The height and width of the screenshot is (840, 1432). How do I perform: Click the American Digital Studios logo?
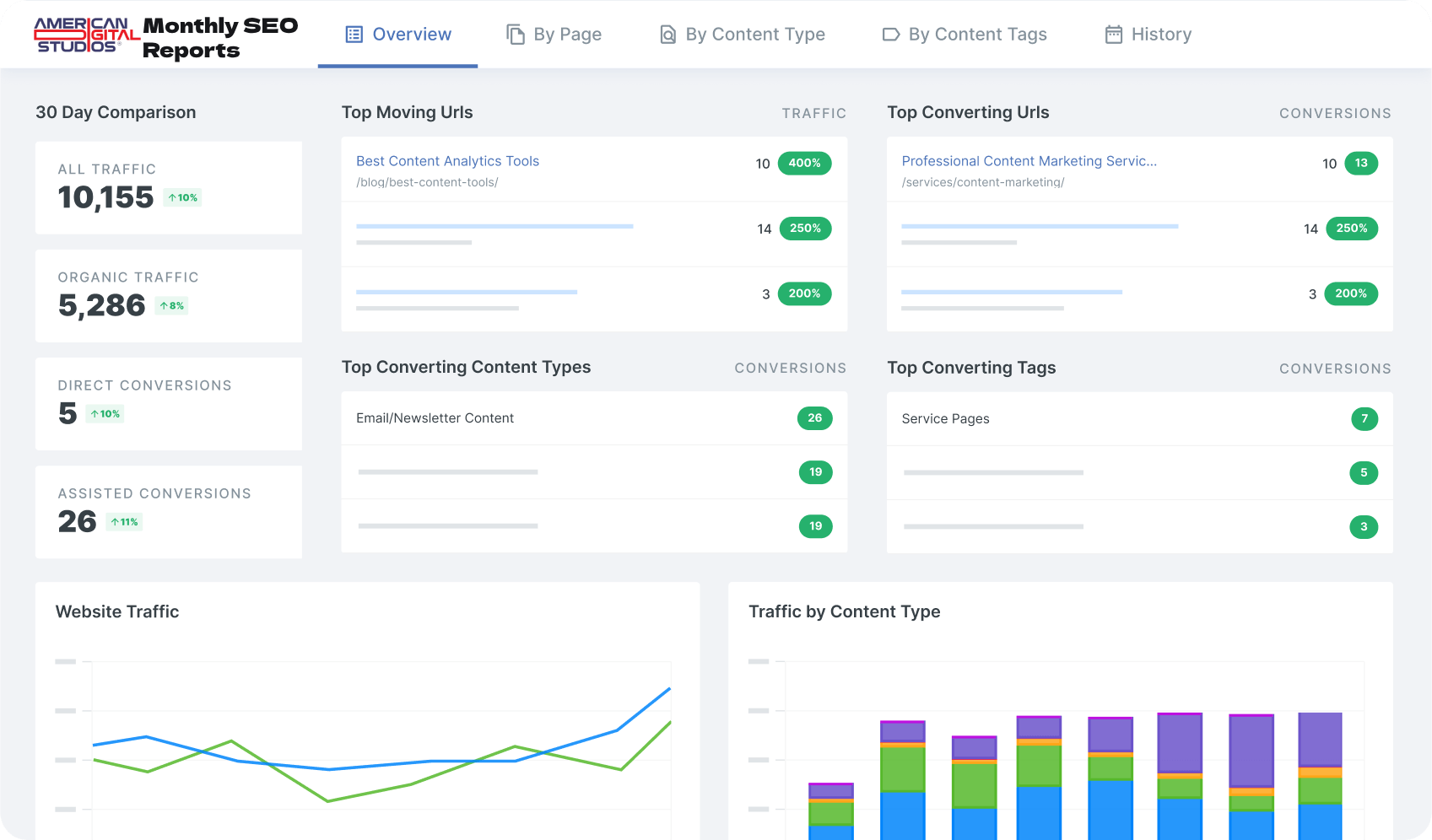tap(86, 35)
